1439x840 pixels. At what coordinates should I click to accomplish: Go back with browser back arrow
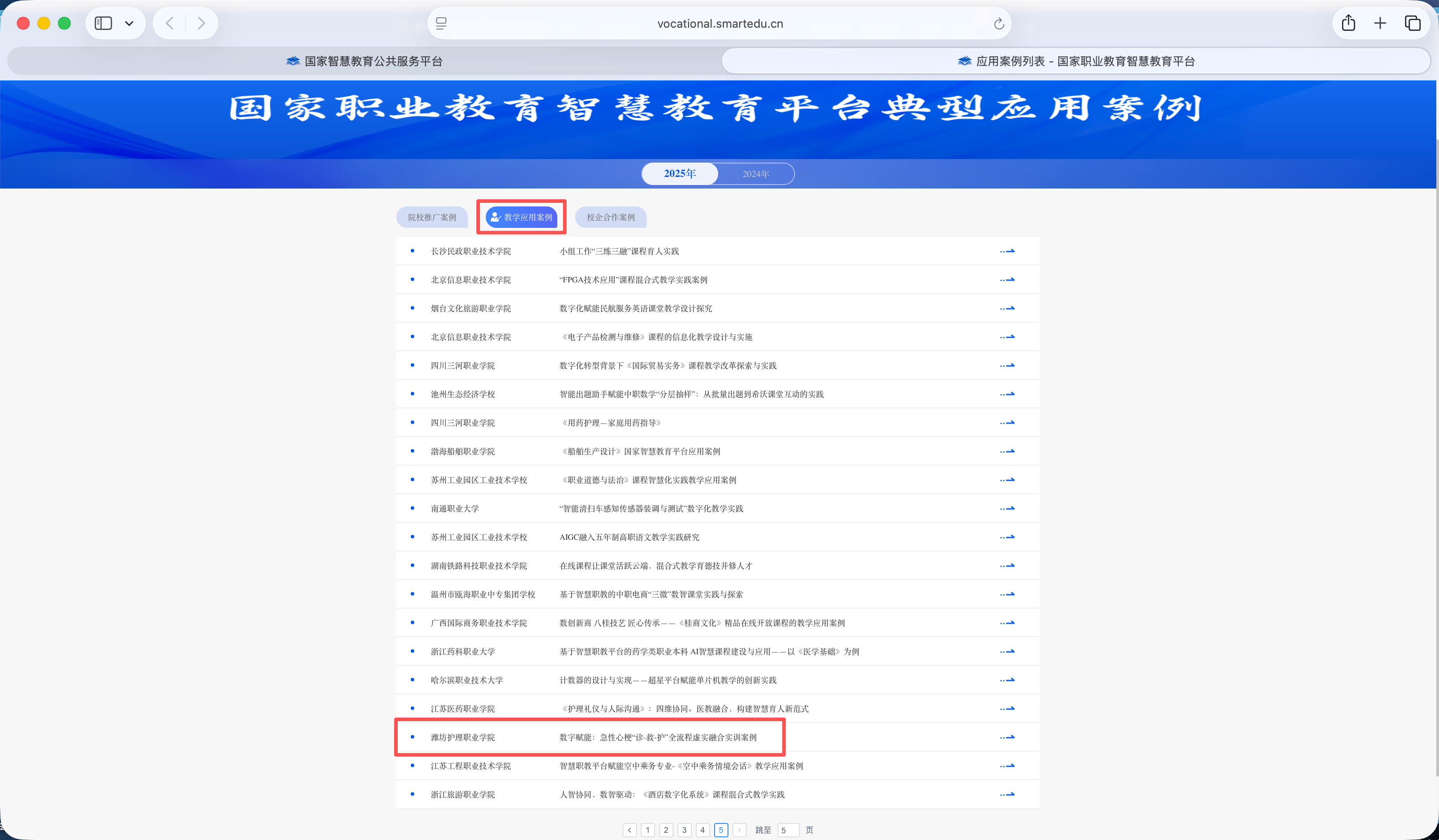(x=170, y=23)
